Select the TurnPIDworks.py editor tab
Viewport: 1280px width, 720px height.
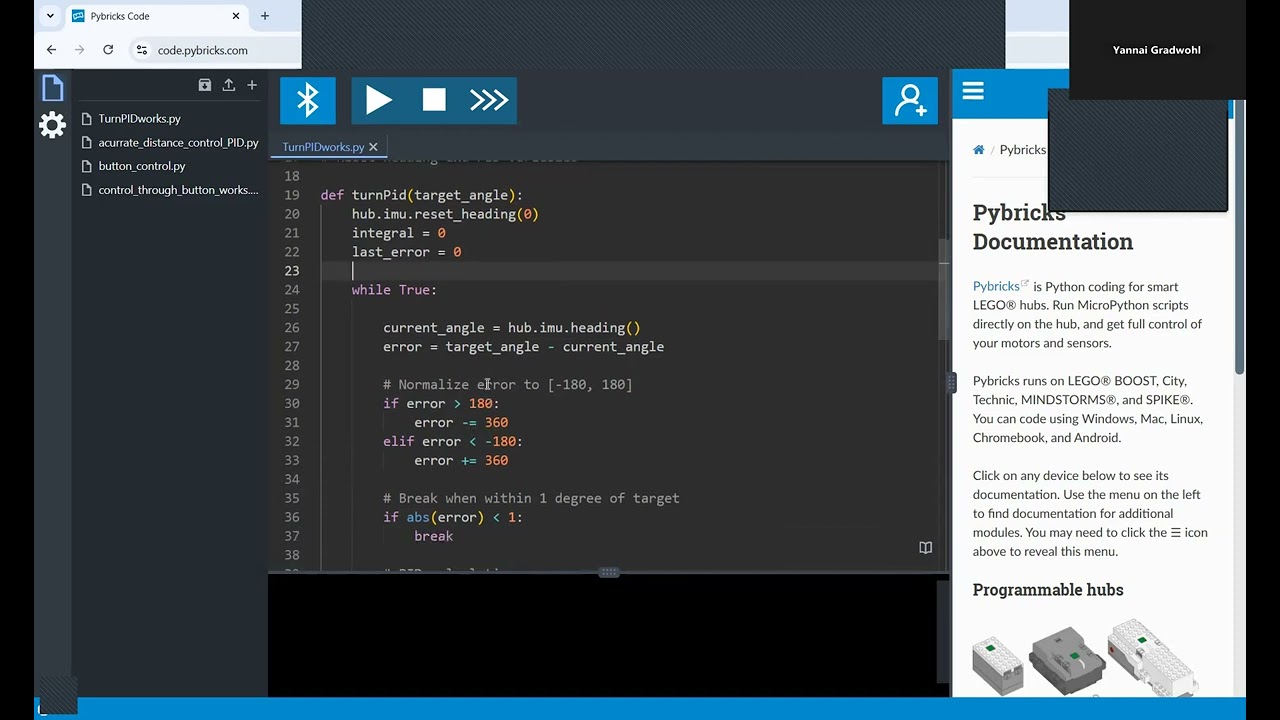[x=323, y=147]
